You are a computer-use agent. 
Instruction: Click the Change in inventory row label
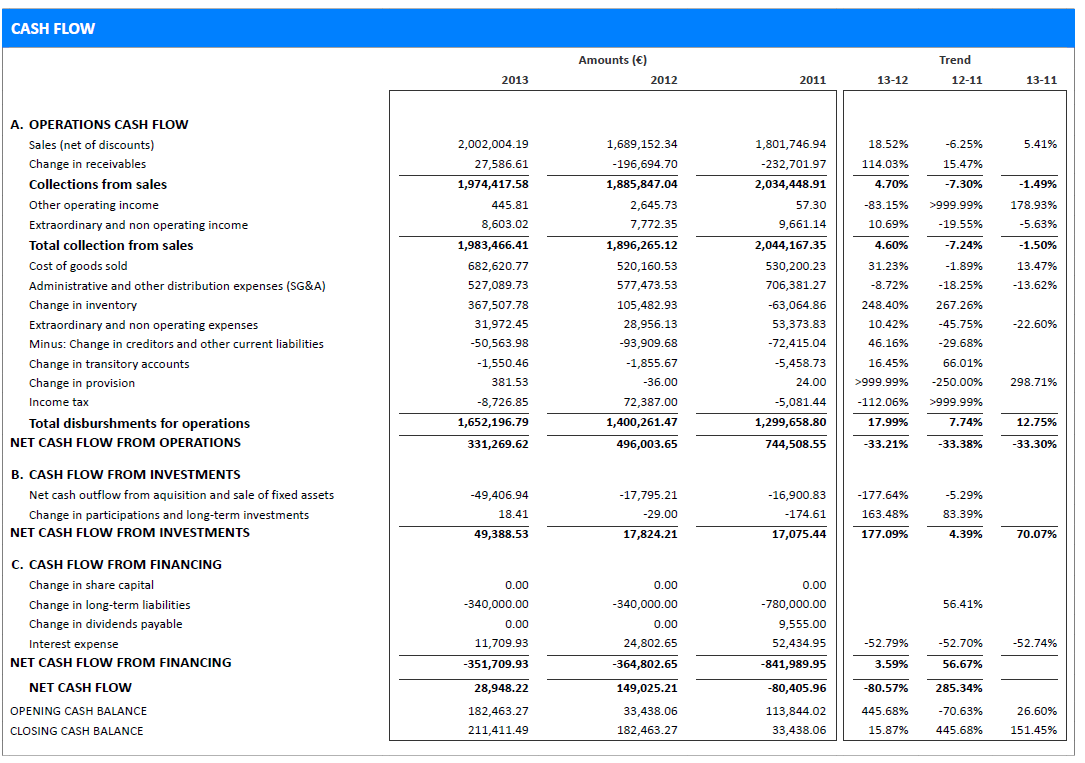(83, 305)
